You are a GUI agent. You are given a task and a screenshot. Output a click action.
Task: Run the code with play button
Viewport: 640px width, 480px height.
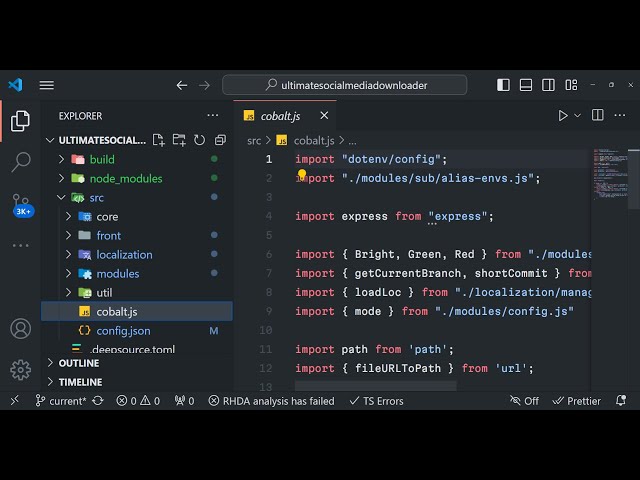point(563,116)
